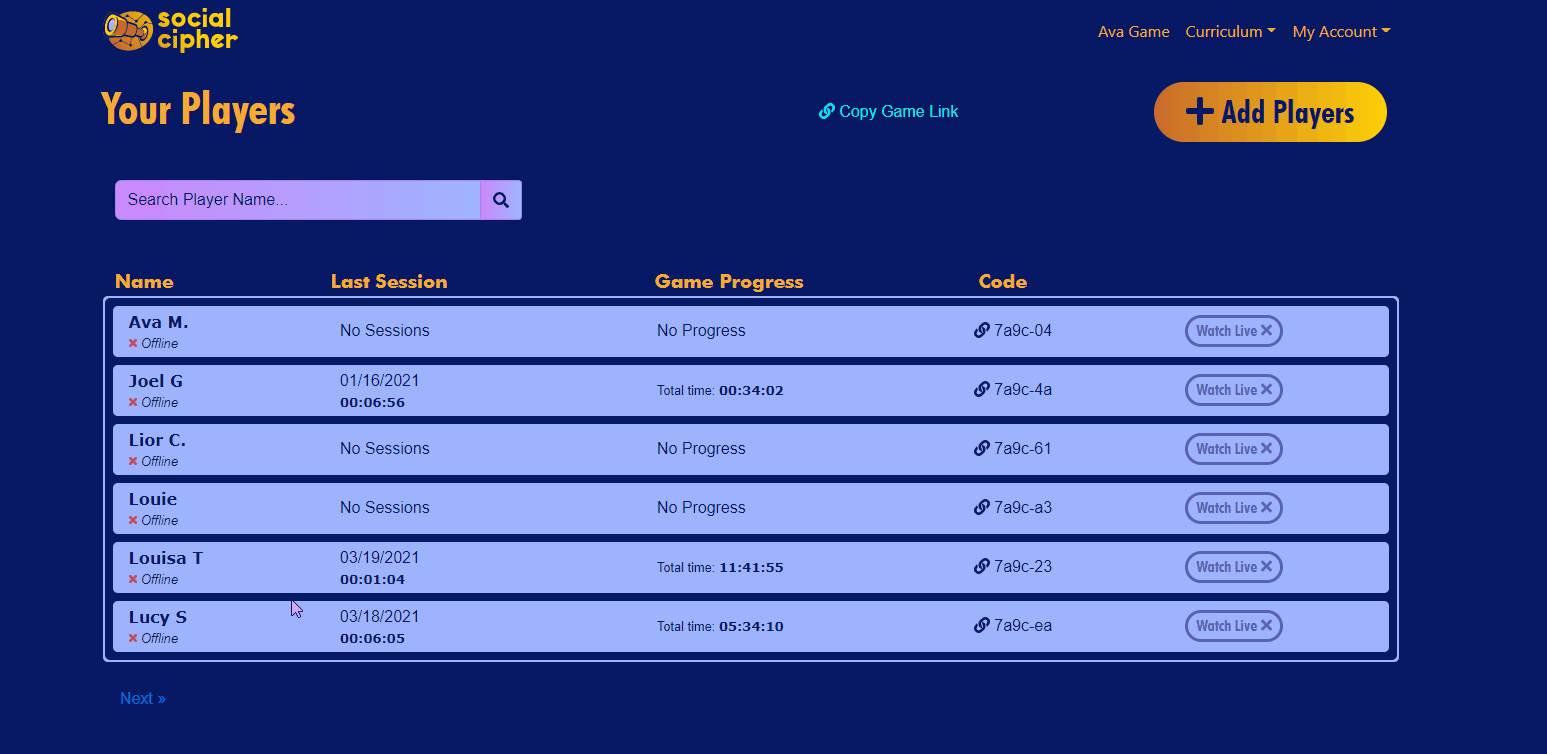Click the plus icon on Add Players
The height and width of the screenshot is (754, 1547).
point(1199,112)
